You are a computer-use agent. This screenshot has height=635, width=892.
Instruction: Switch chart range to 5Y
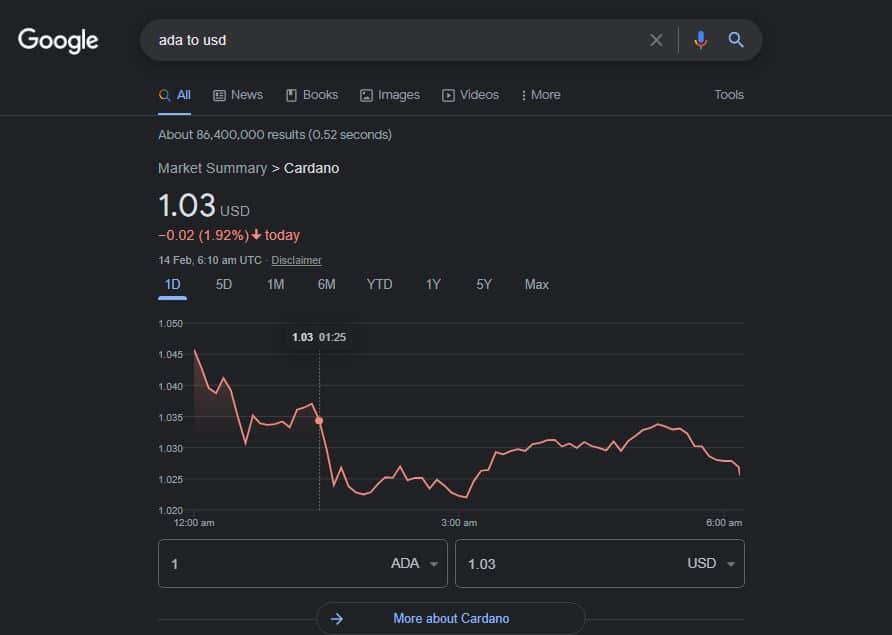point(484,284)
